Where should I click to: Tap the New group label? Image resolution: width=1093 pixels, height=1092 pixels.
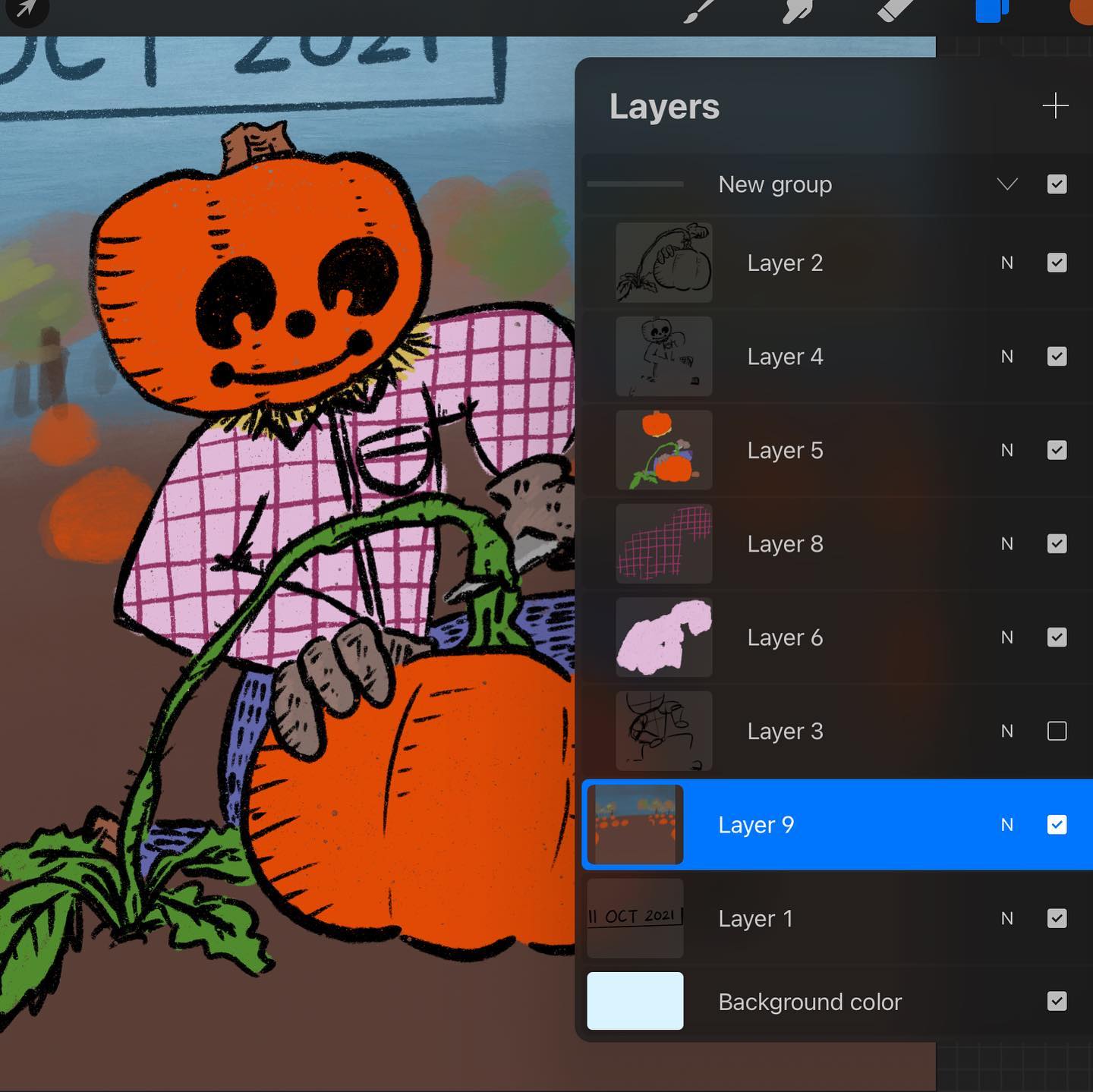pyautogui.click(x=775, y=184)
